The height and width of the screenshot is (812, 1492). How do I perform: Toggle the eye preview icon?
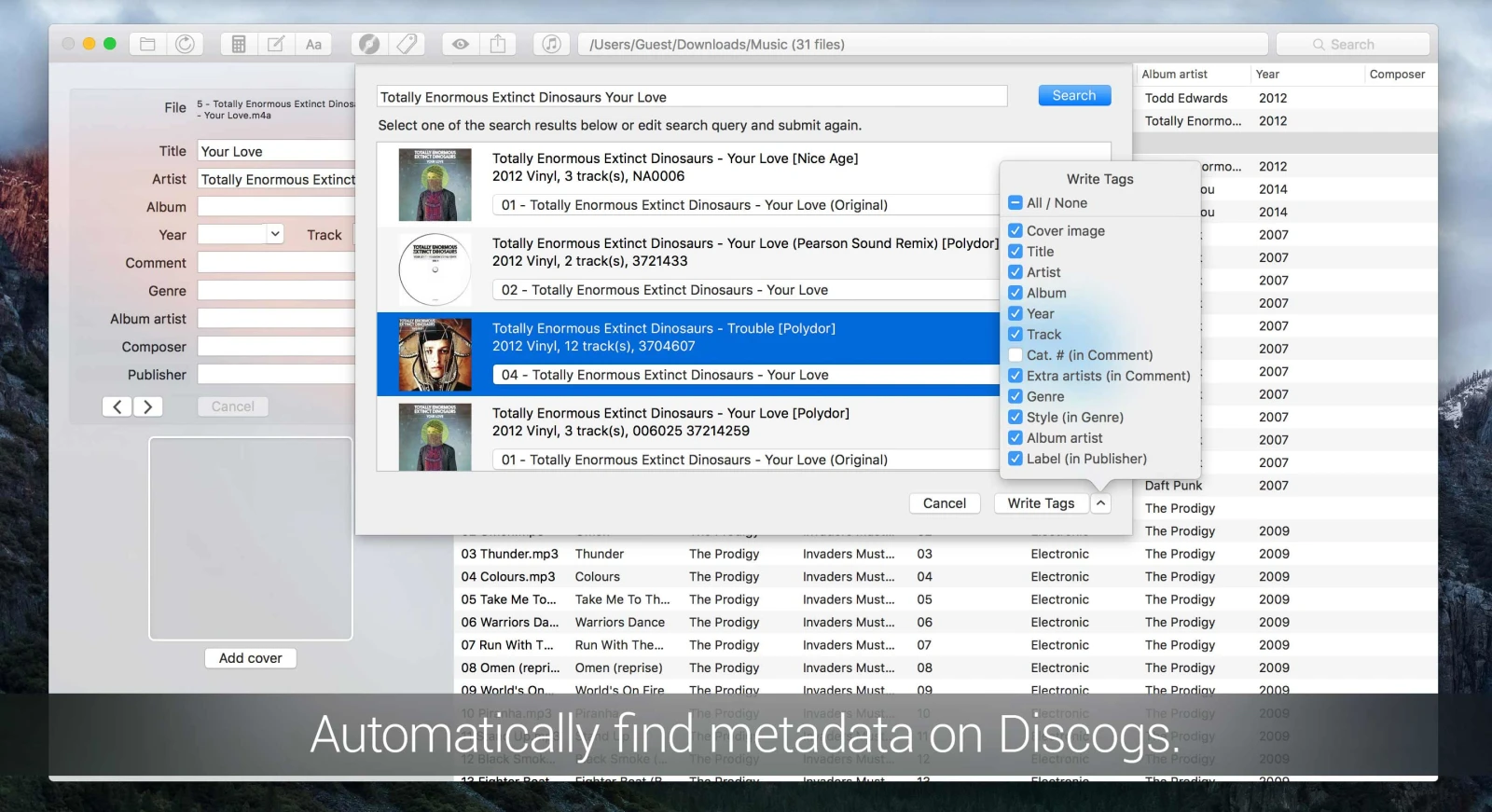pyautogui.click(x=461, y=44)
